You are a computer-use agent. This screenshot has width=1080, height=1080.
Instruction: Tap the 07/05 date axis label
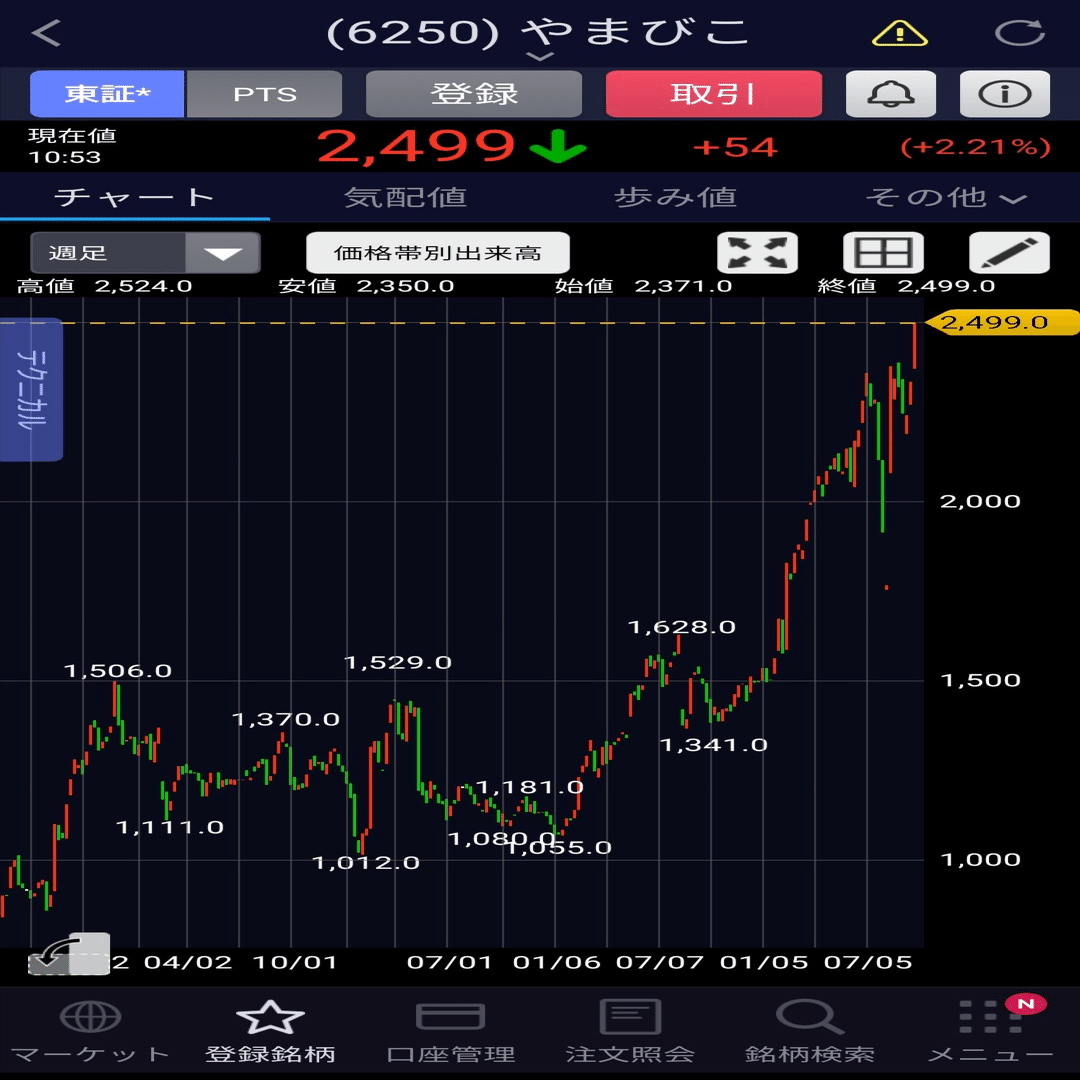point(868,962)
